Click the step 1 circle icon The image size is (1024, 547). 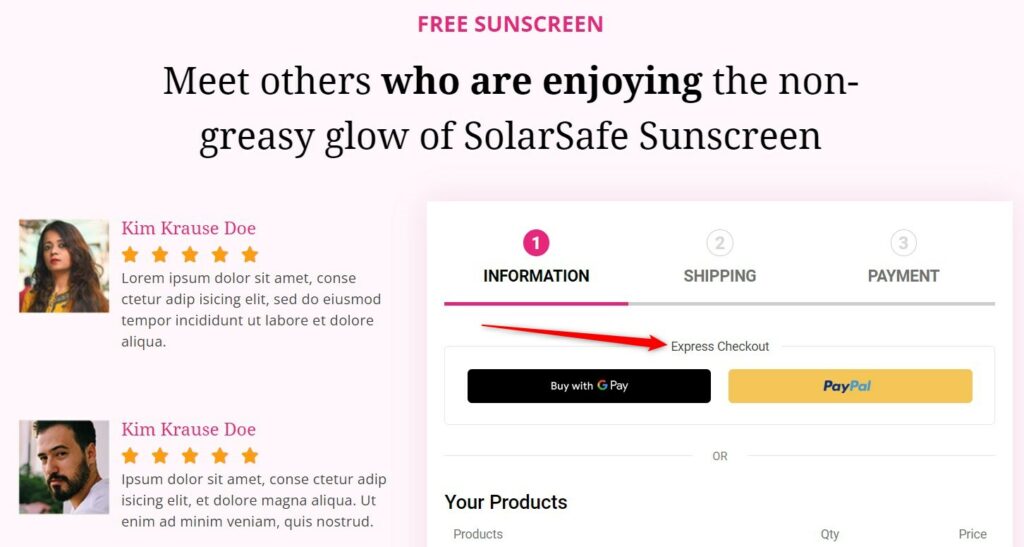(x=536, y=243)
